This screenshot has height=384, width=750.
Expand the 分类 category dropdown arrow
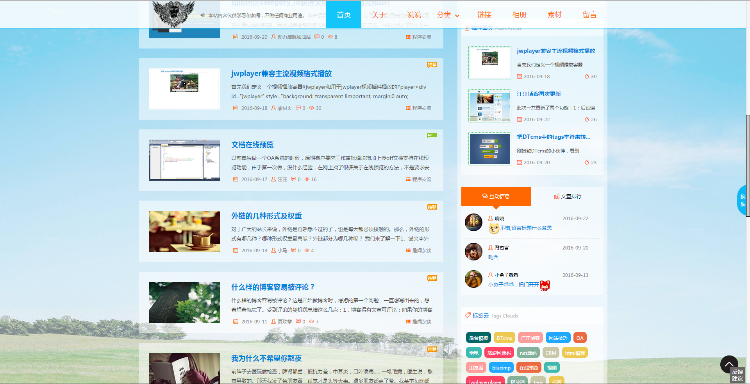pos(457,16)
